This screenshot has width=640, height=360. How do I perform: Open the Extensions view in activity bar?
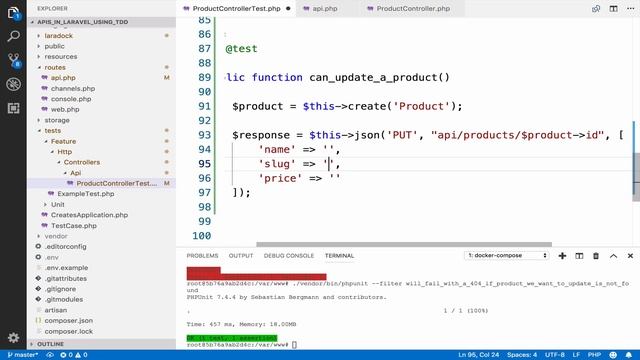[x=13, y=108]
